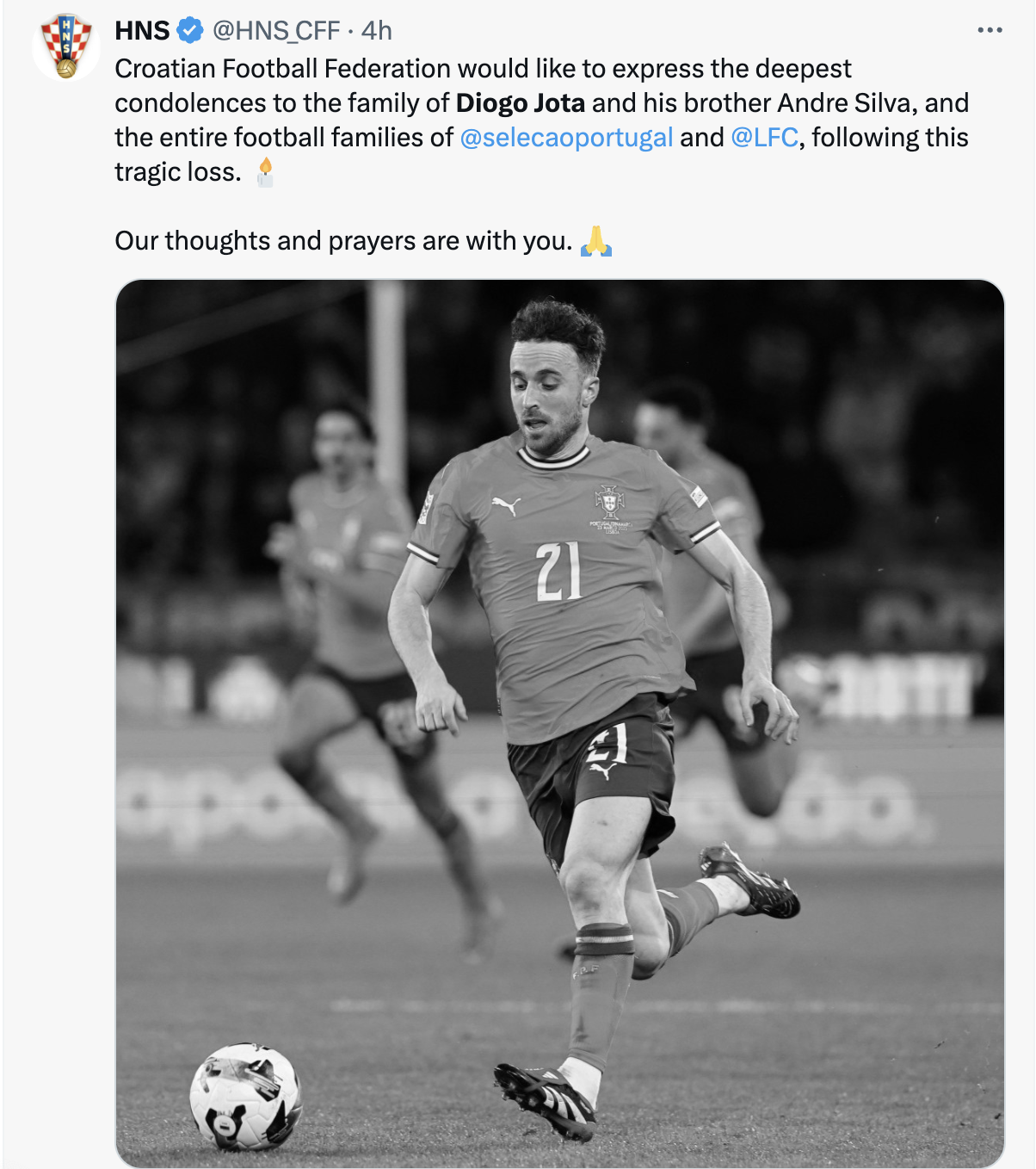Click the number 21 on the jersey

coord(558,572)
